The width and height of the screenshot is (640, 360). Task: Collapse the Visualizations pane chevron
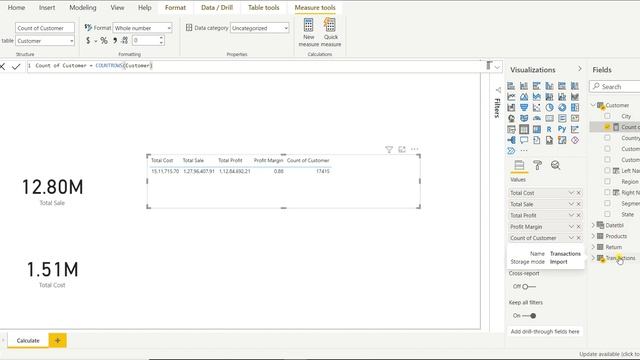click(x=580, y=69)
